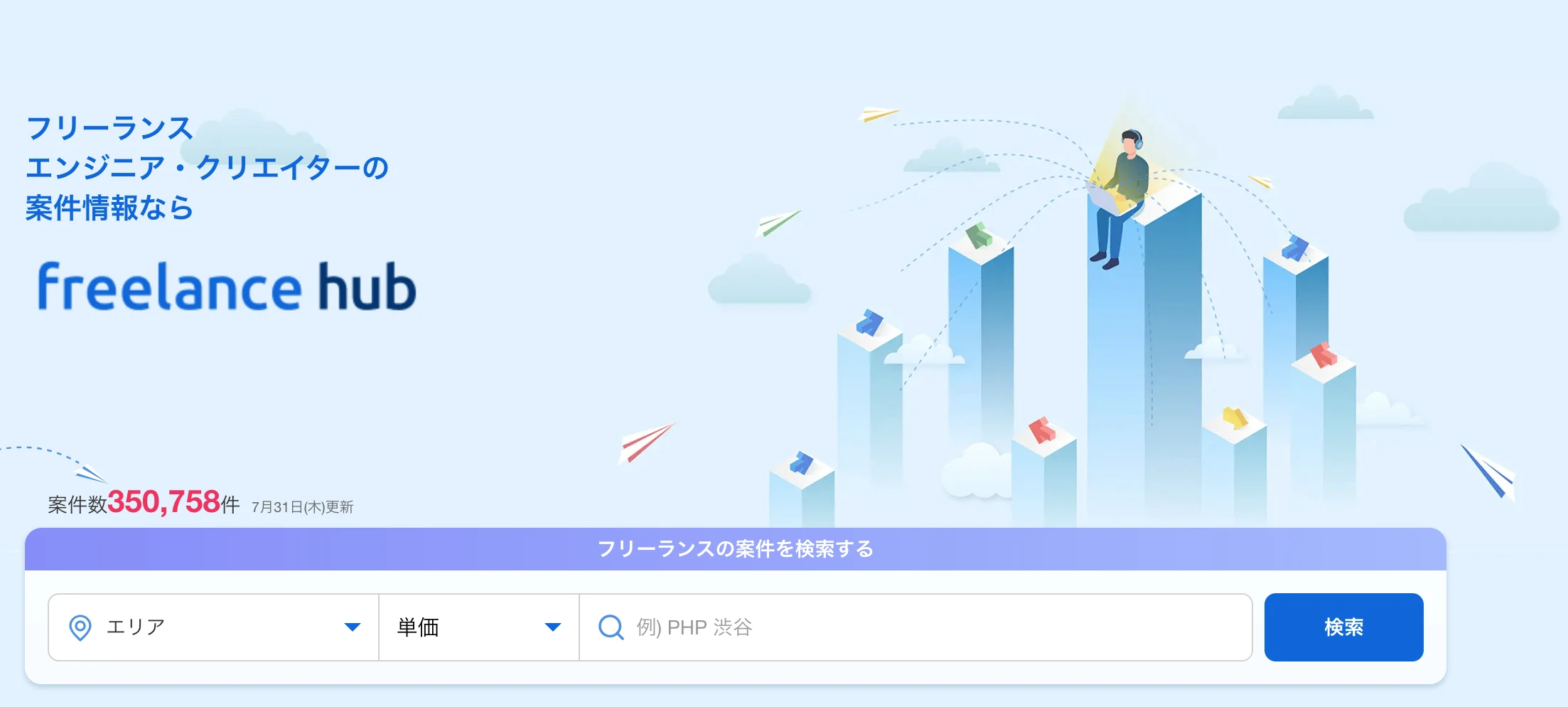Click the yellow paper airplane near top
The width and height of the screenshot is (1568, 707).
[x=879, y=113]
